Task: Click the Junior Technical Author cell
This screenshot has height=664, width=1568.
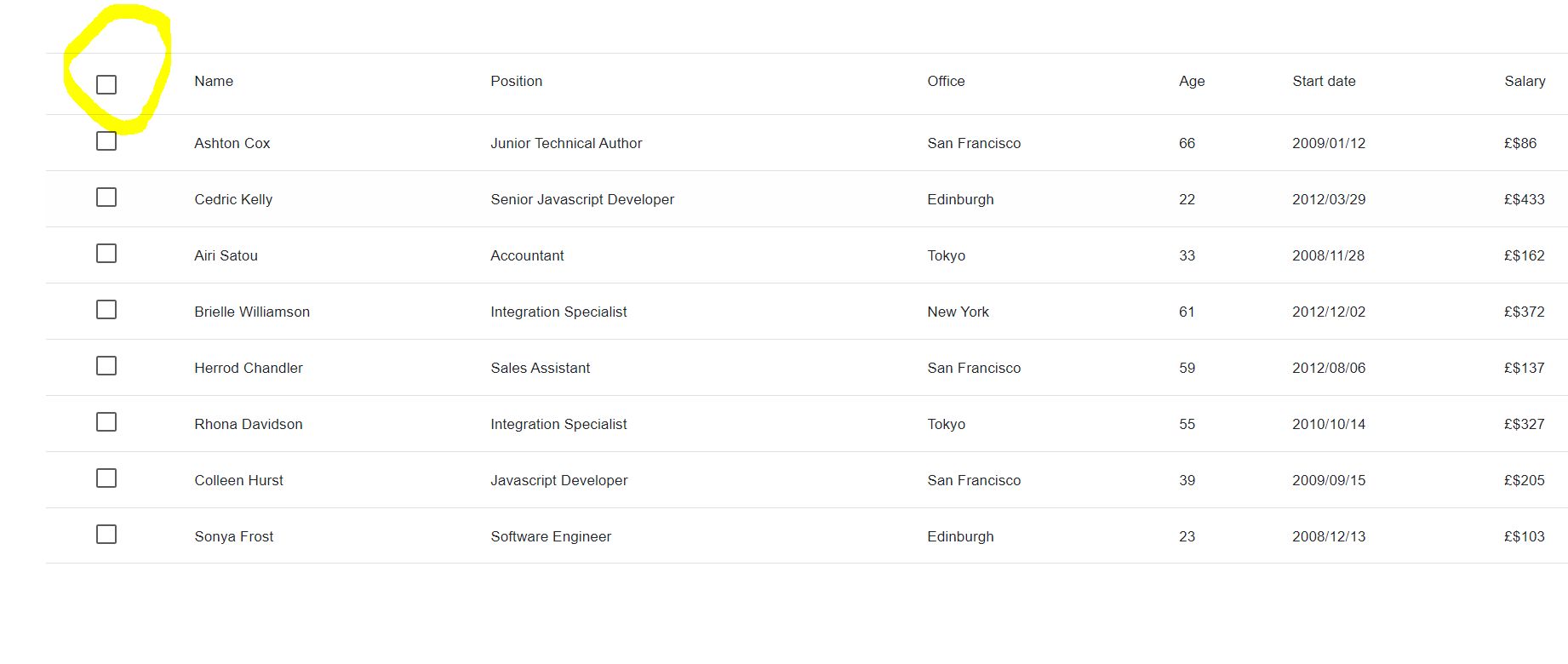Action: (566, 143)
